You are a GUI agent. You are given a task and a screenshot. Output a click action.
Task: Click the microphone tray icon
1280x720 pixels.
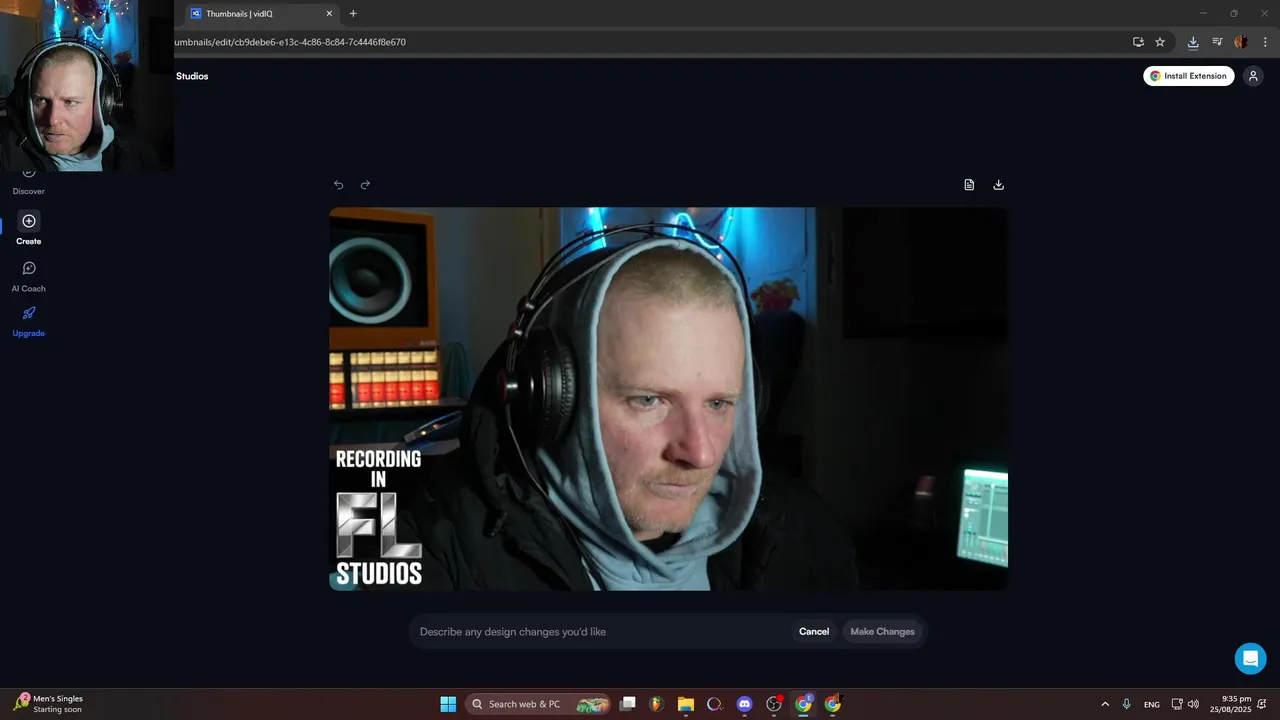(x=1127, y=704)
